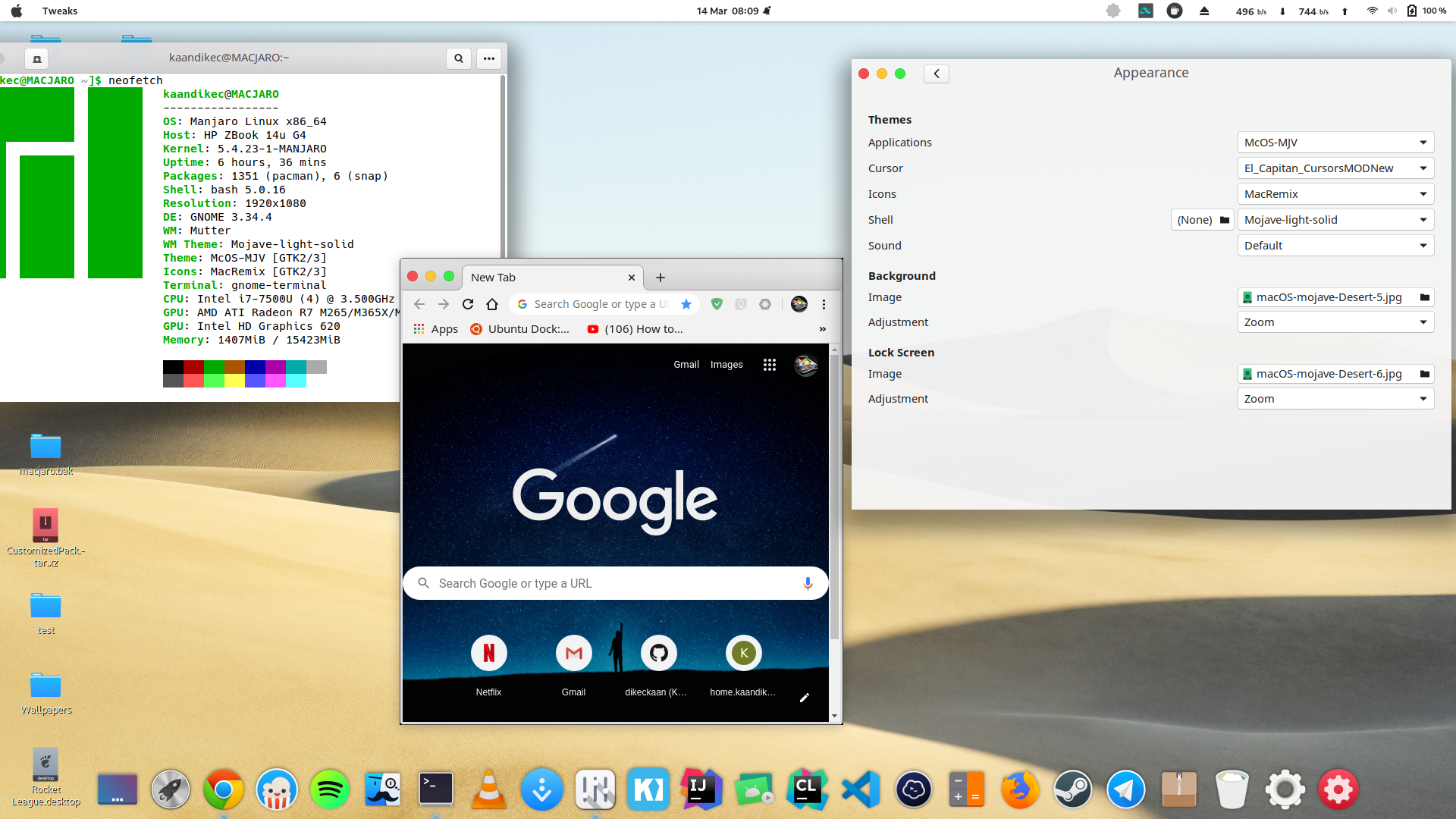Click the bookmark star in address bar
This screenshot has width=1456, height=819.
[686, 304]
